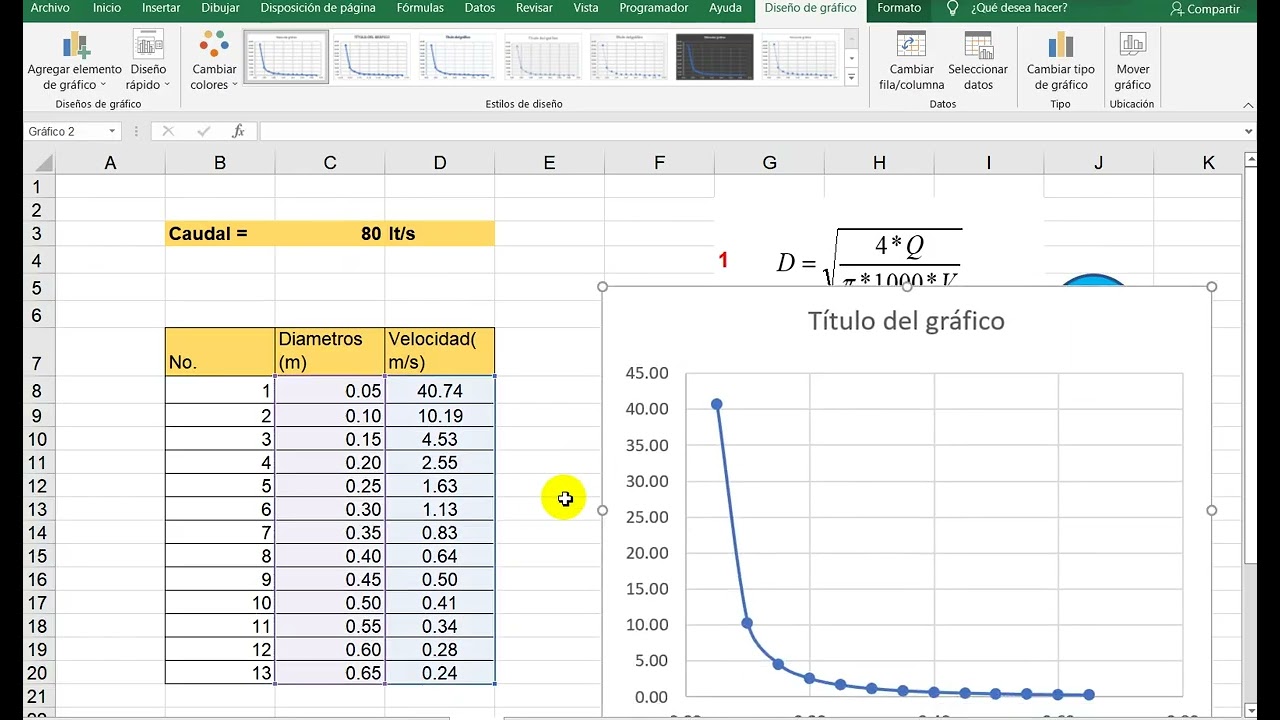1280x720 pixels.
Task: Click the cancel formula X icon
Action: coord(168,131)
